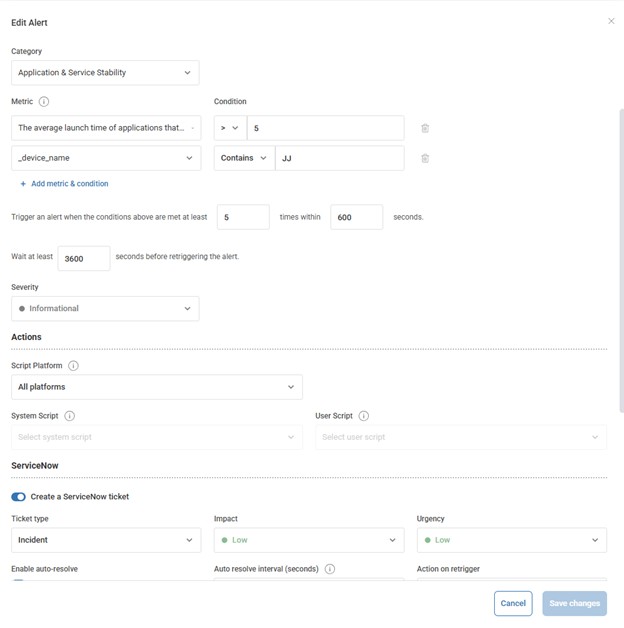Click the Script Platform info icon
624x628 pixels.
[74, 366]
